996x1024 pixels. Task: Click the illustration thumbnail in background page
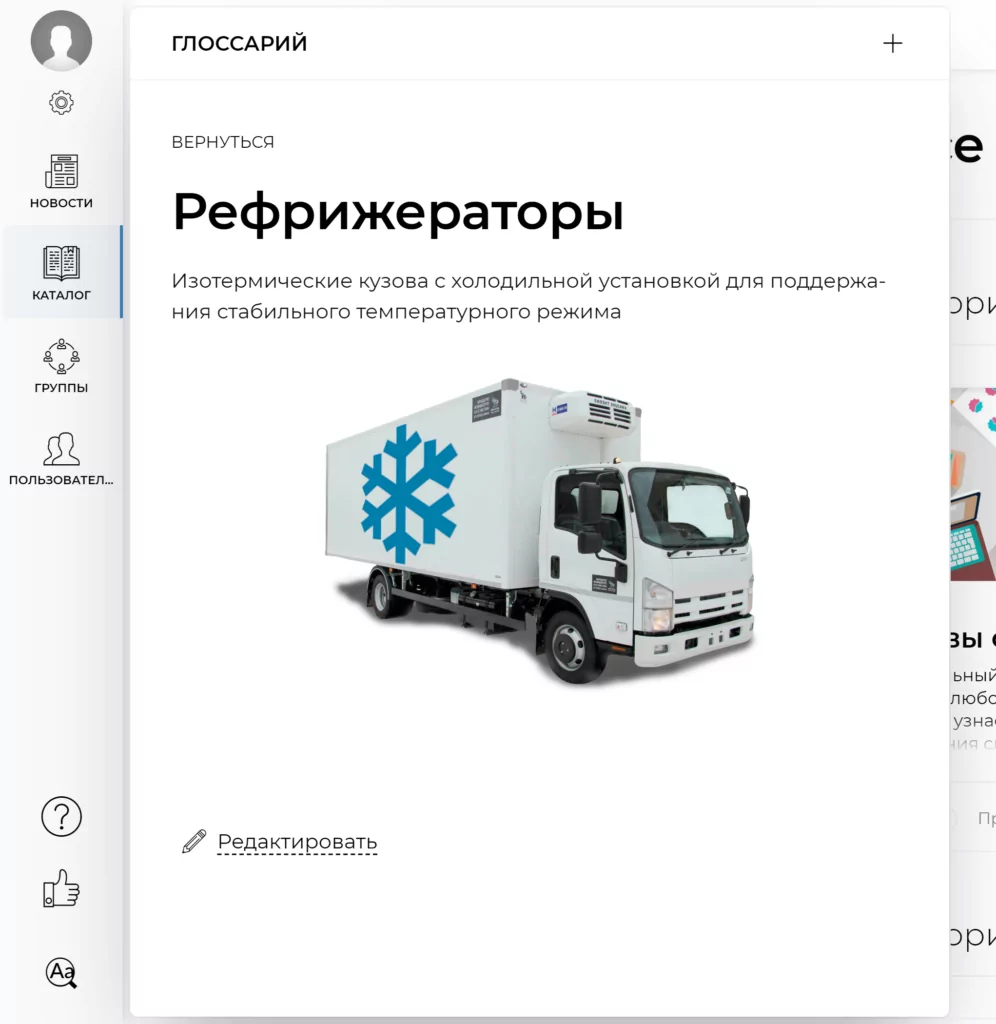point(973,484)
